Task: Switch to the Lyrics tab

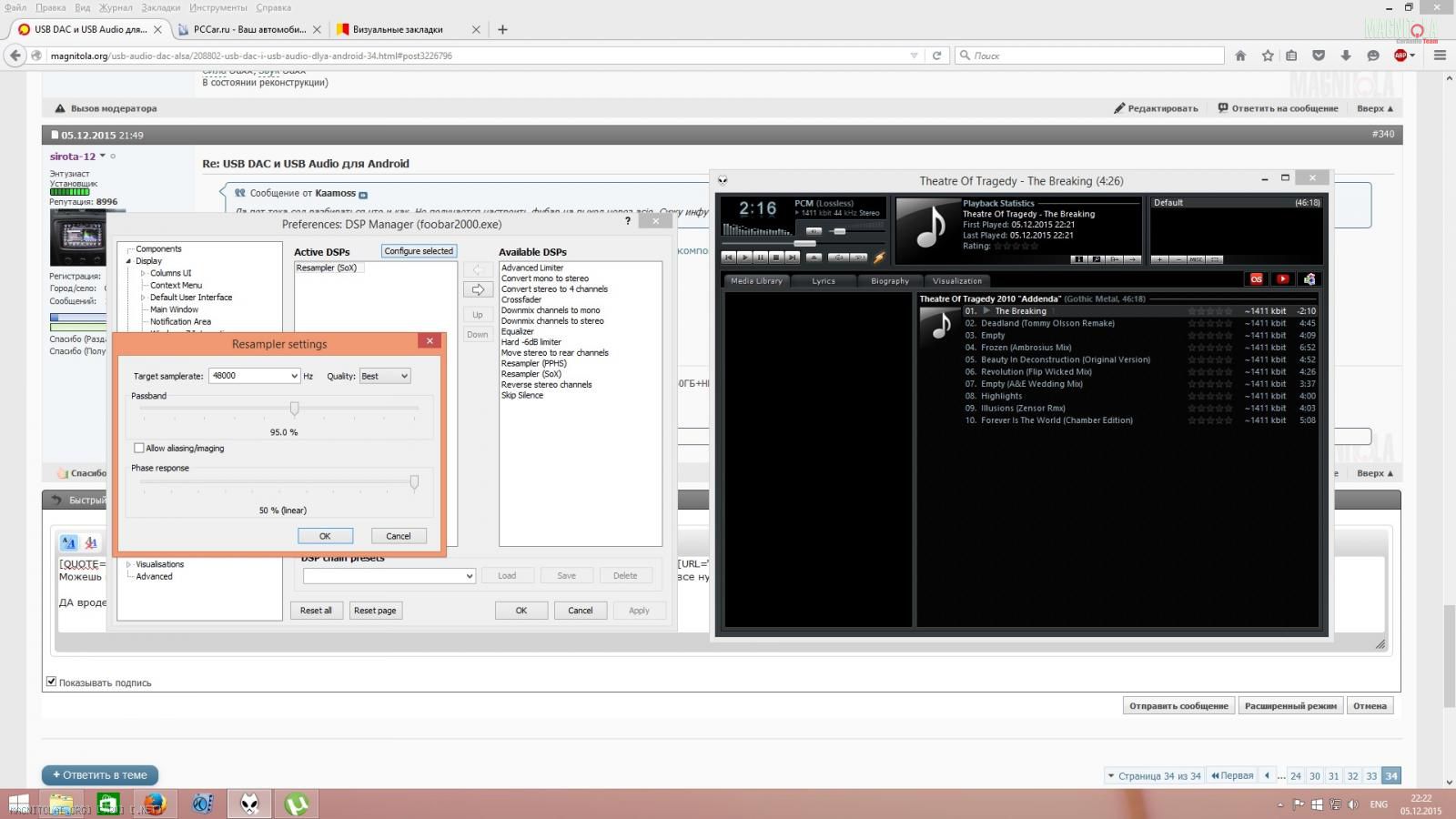Action: pyautogui.click(x=824, y=281)
